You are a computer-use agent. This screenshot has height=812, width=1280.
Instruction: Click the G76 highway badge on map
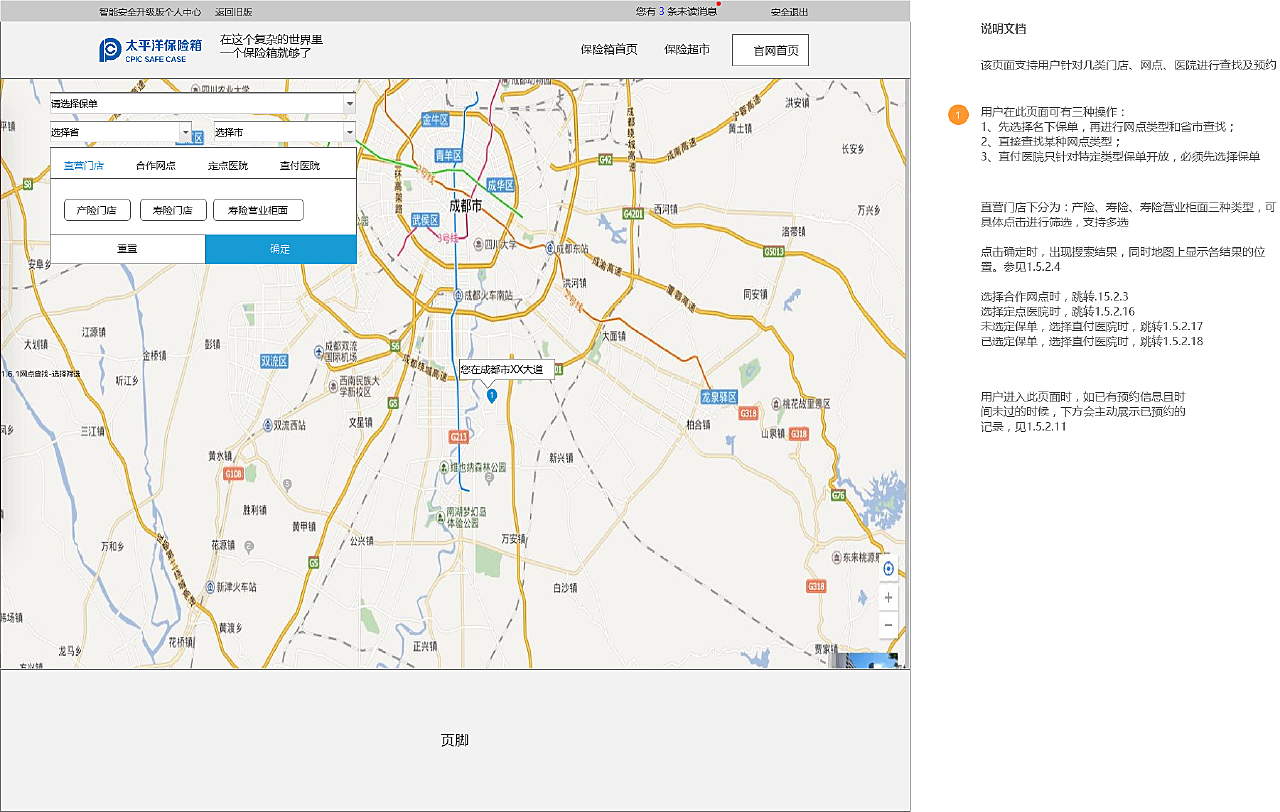pos(838,496)
